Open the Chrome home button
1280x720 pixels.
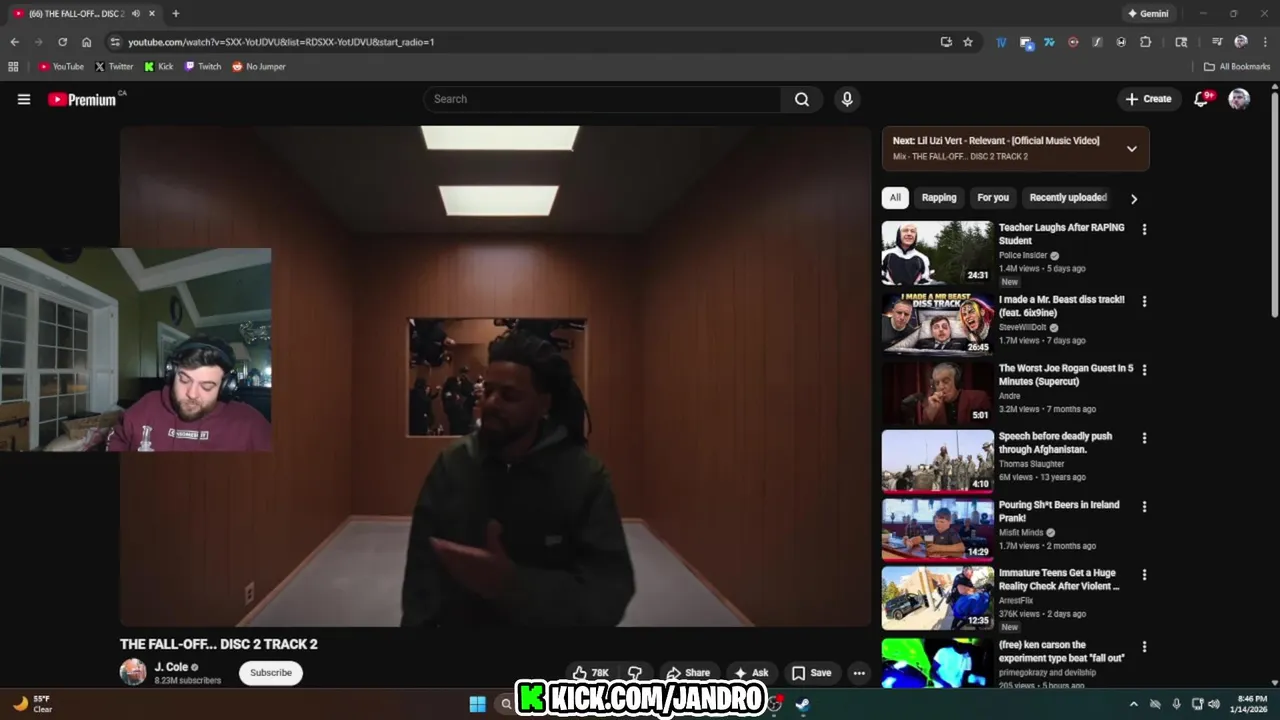(87, 42)
